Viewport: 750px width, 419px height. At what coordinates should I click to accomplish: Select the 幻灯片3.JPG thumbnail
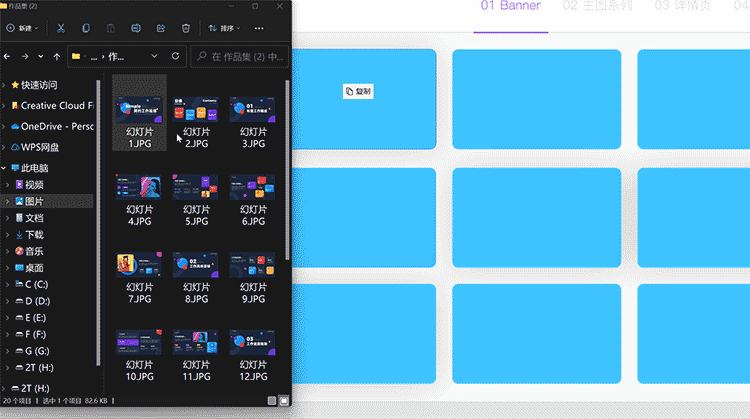pos(253,110)
